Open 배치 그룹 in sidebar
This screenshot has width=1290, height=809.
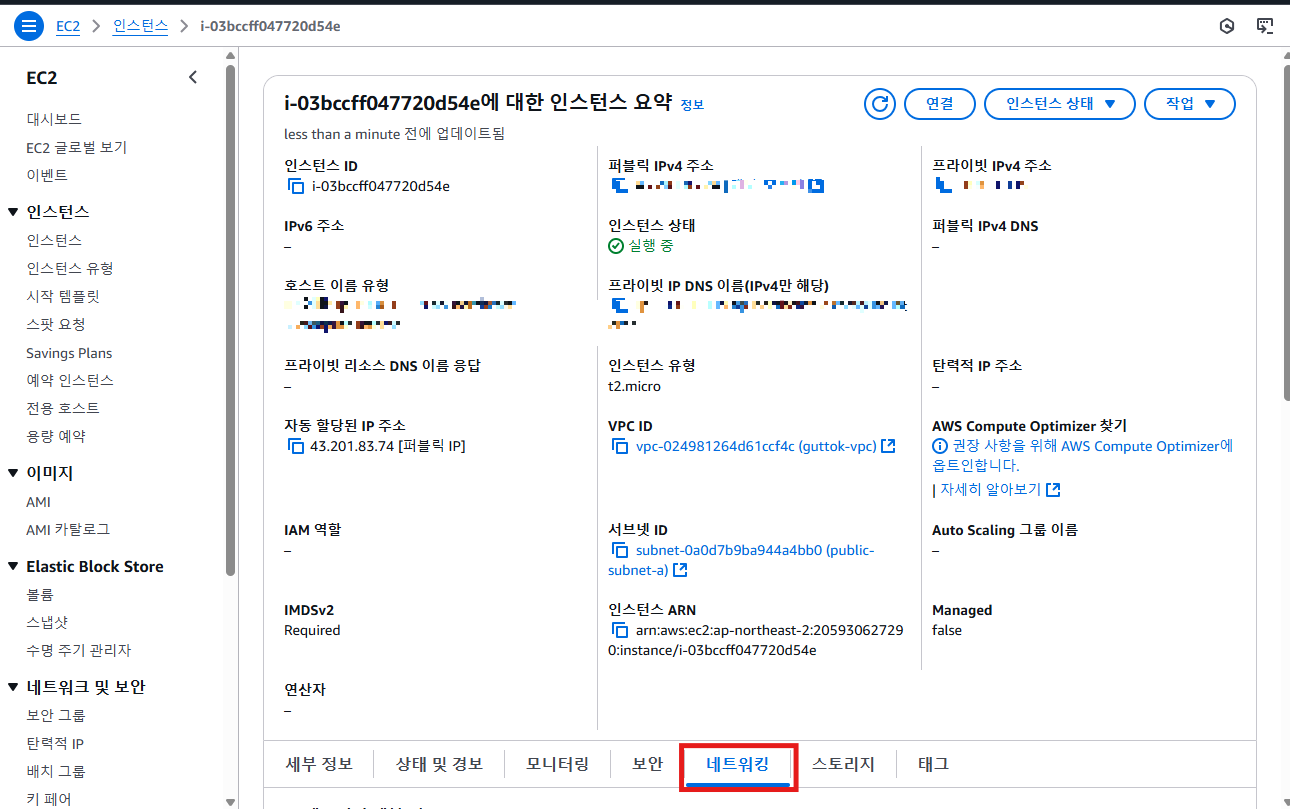coord(56,771)
